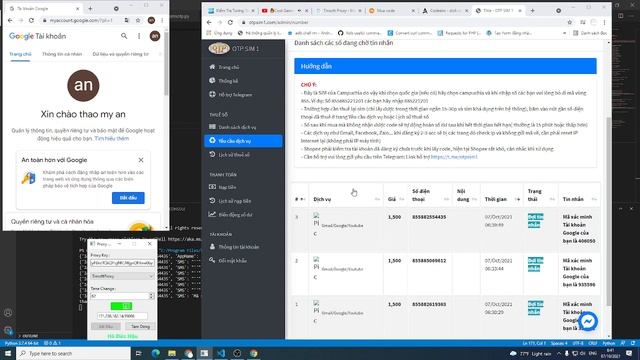
Task: Open Chrome menu in OTP SIM window
Action: point(605,22)
